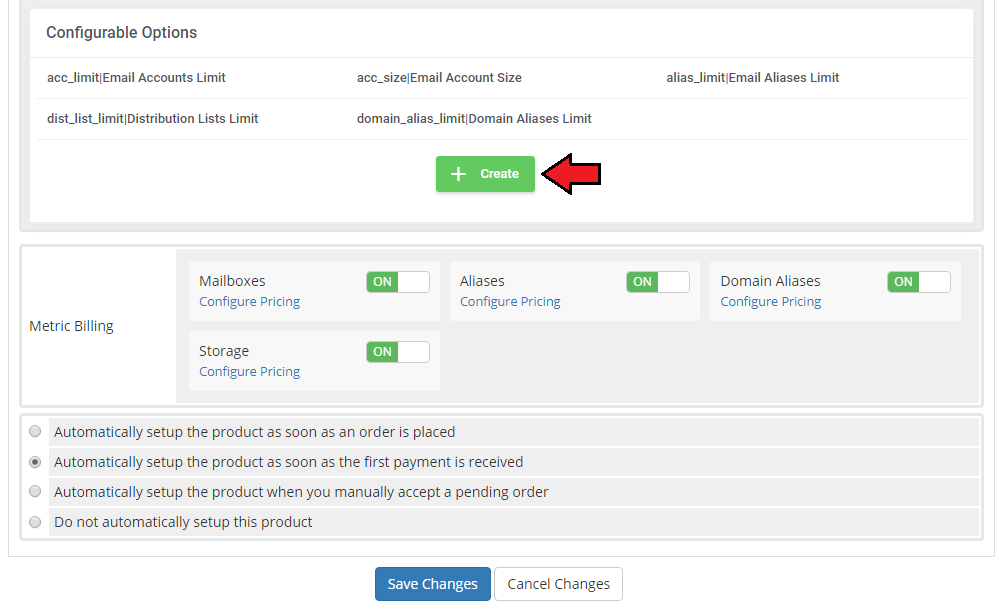The width and height of the screenshot is (1004, 616).
Task: Click the Metric Billing label
Action: (71, 326)
